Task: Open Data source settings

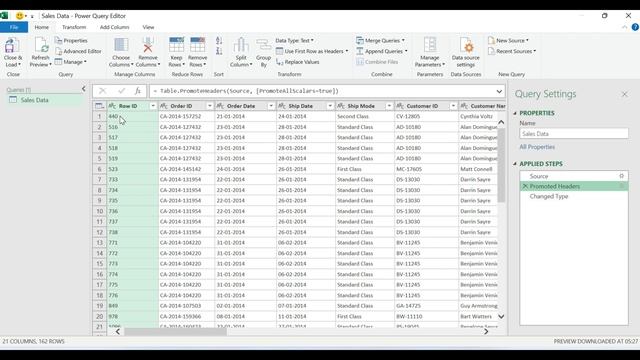Action: pos(466,52)
